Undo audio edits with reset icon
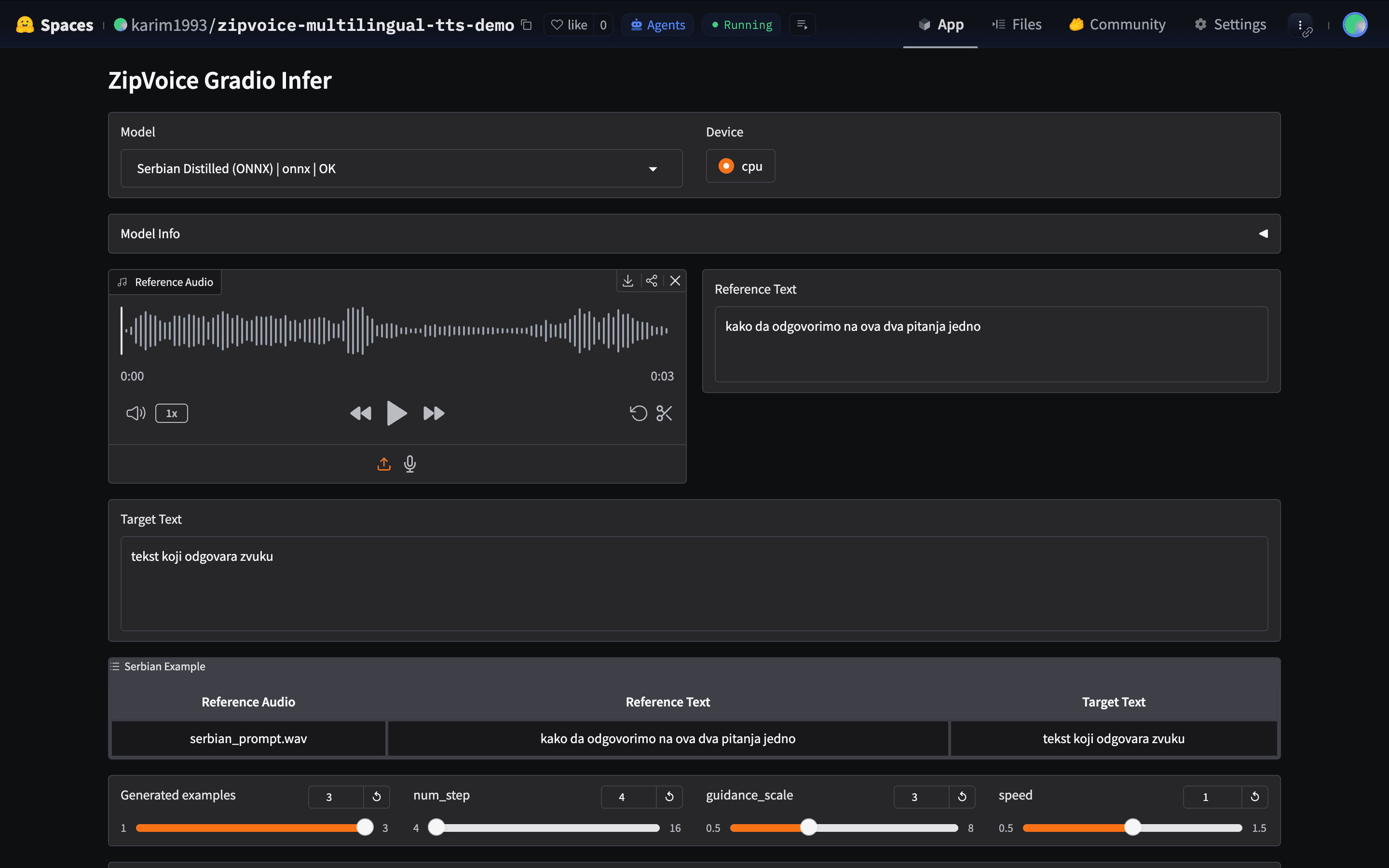The height and width of the screenshot is (868, 1389). coord(638,413)
